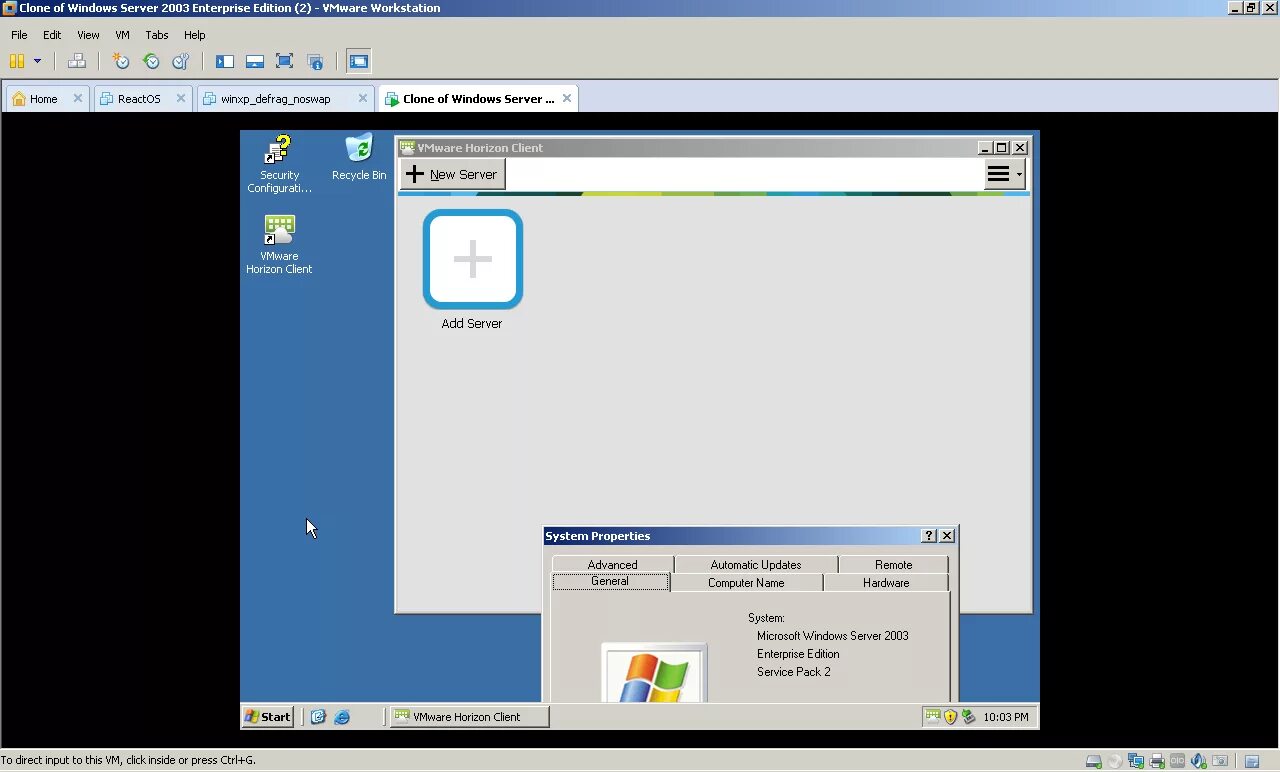
Task: Launch Internet Explorer from quick launch
Action: click(342, 717)
